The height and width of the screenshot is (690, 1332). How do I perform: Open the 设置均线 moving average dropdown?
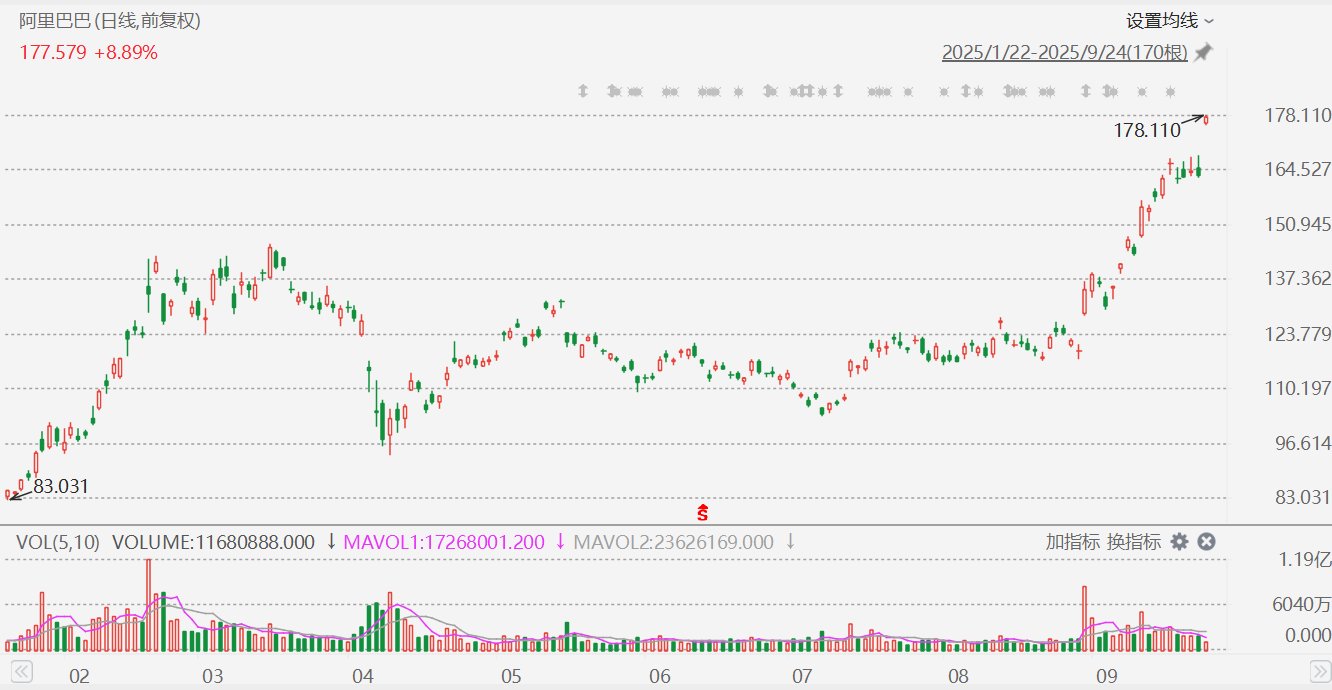pyautogui.click(x=1170, y=21)
